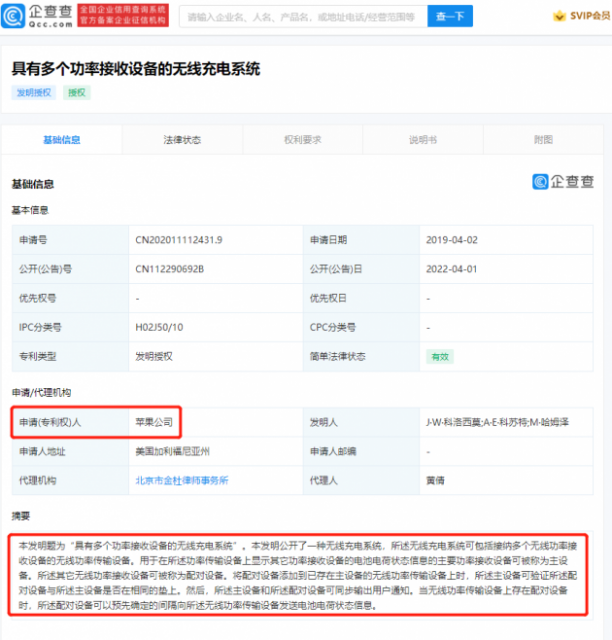Click the patent title heading
Screen dimensions: 612x640
tap(136, 69)
